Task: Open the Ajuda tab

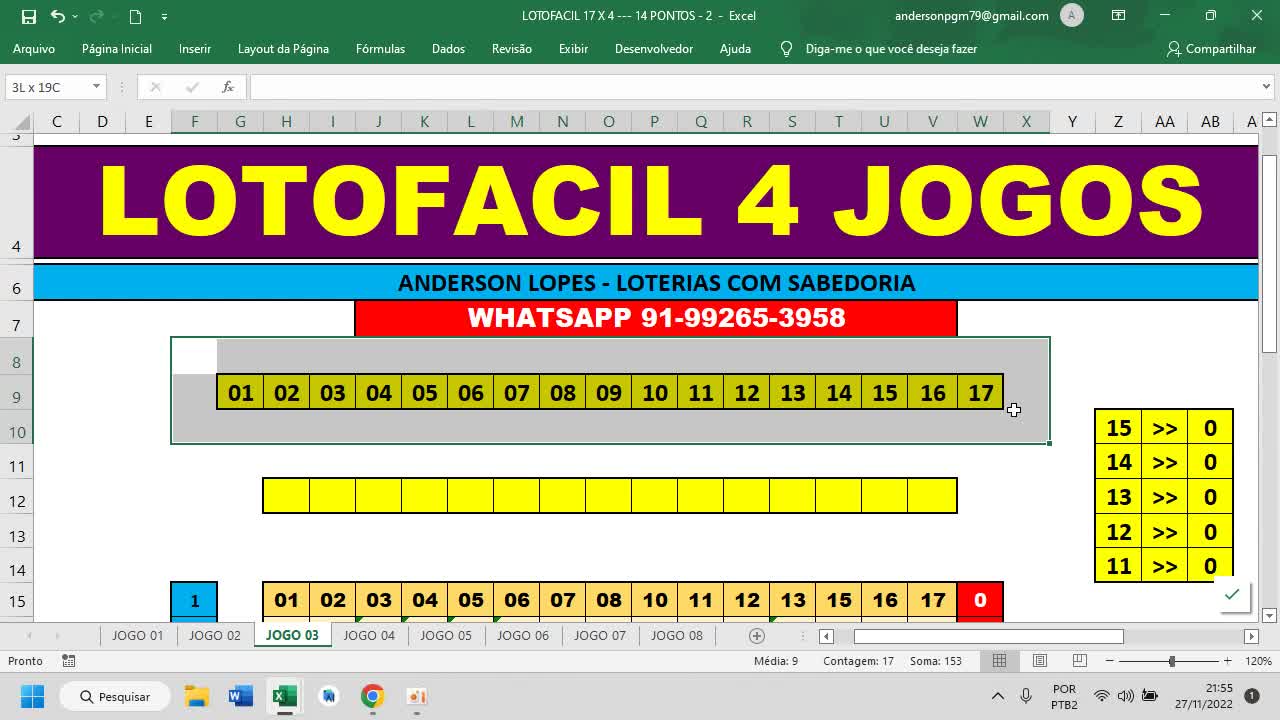Action: tap(735, 48)
